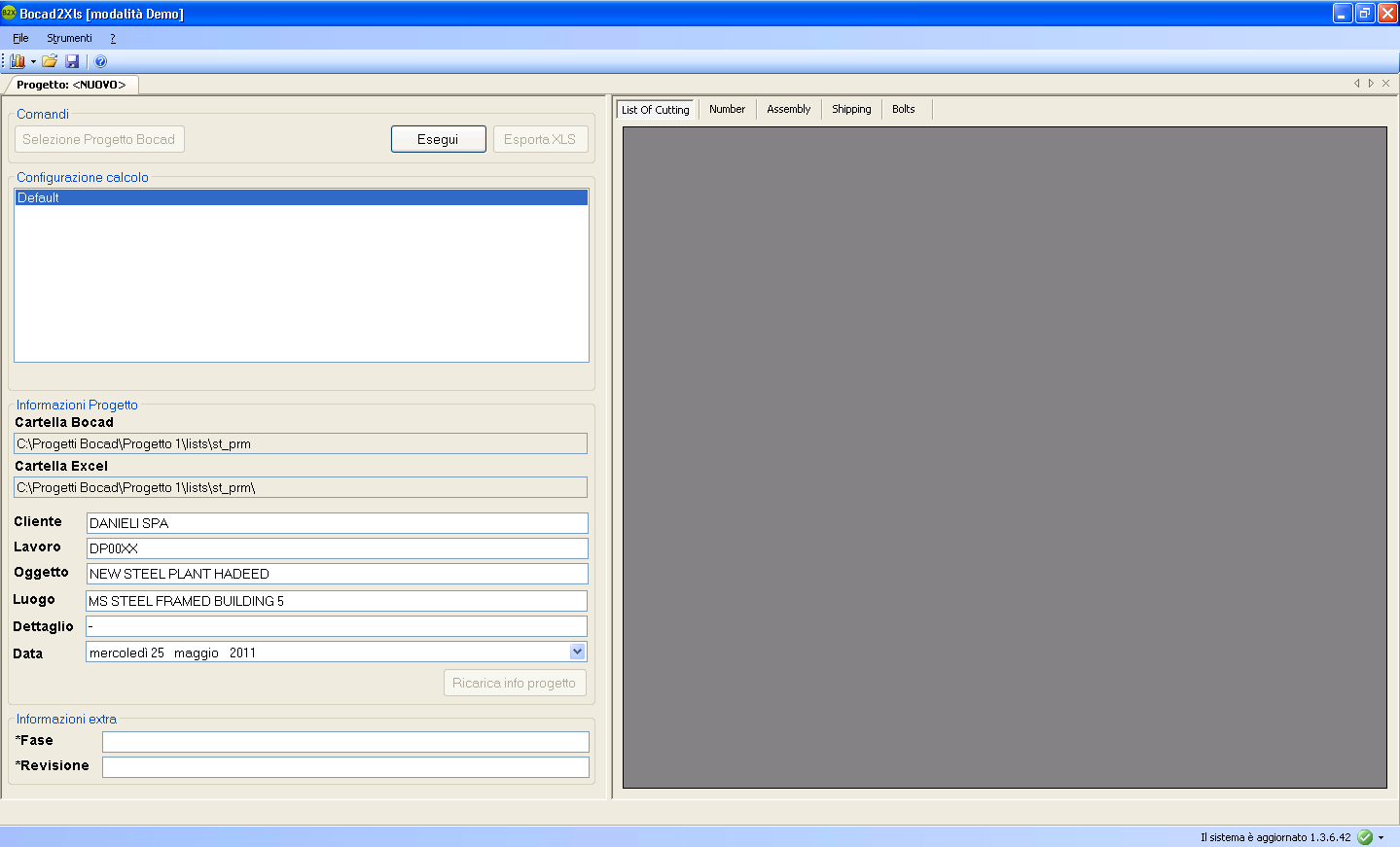The width and height of the screenshot is (1400, 847).
Task: Click the *Revisione input field
Action: click(345, 767)
